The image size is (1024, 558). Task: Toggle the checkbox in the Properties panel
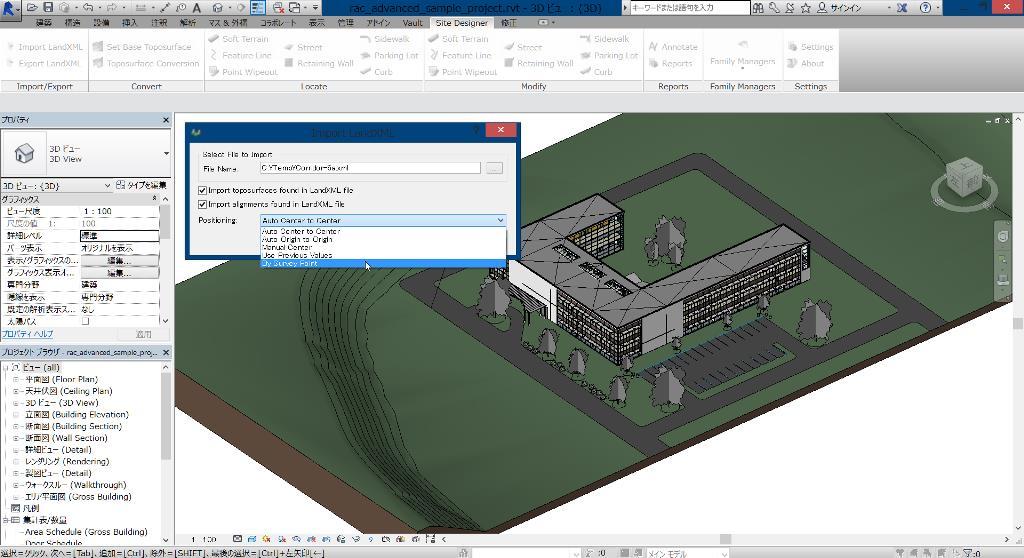(x=85, y=322)
